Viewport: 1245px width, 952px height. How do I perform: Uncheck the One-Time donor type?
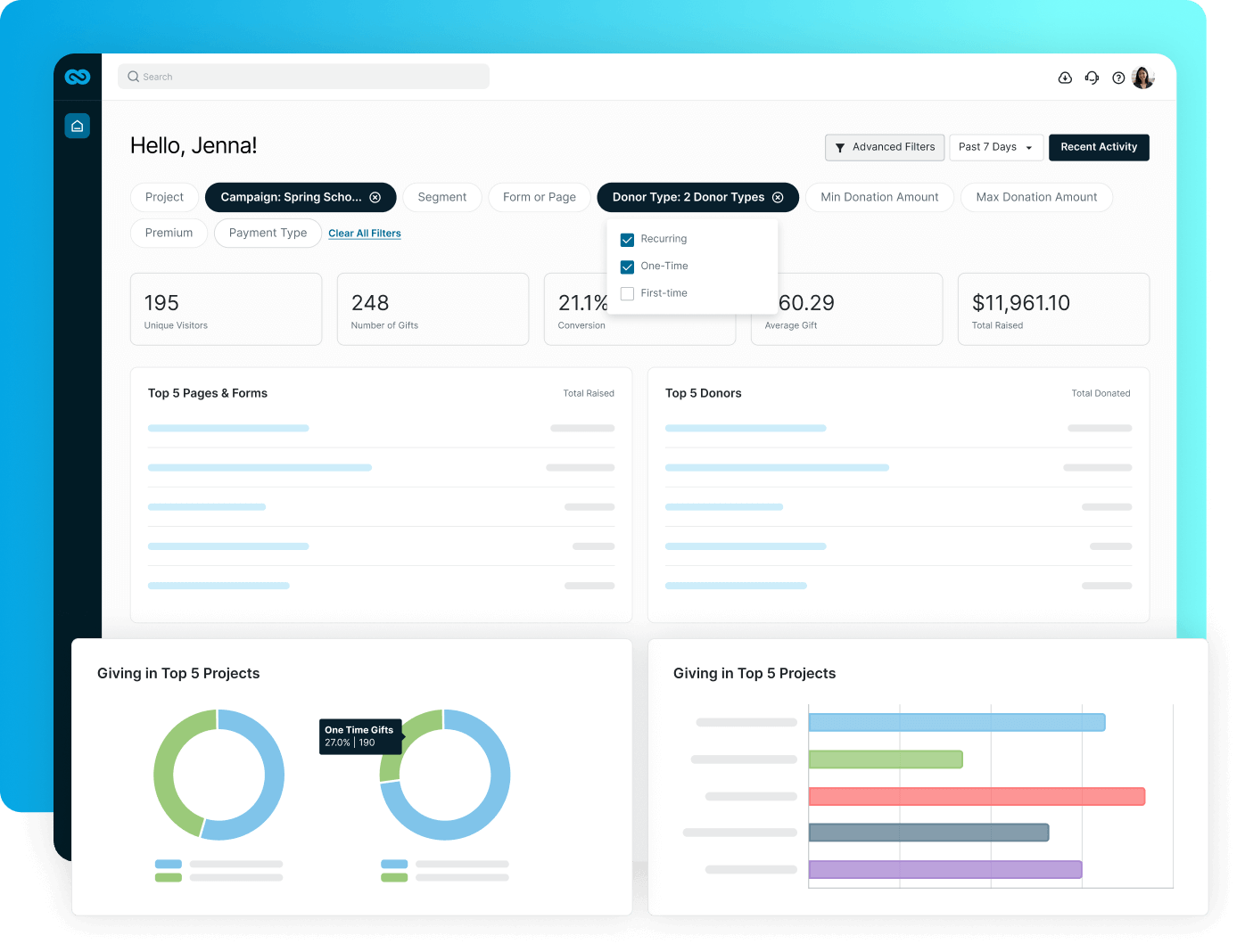tap(628, 267)
